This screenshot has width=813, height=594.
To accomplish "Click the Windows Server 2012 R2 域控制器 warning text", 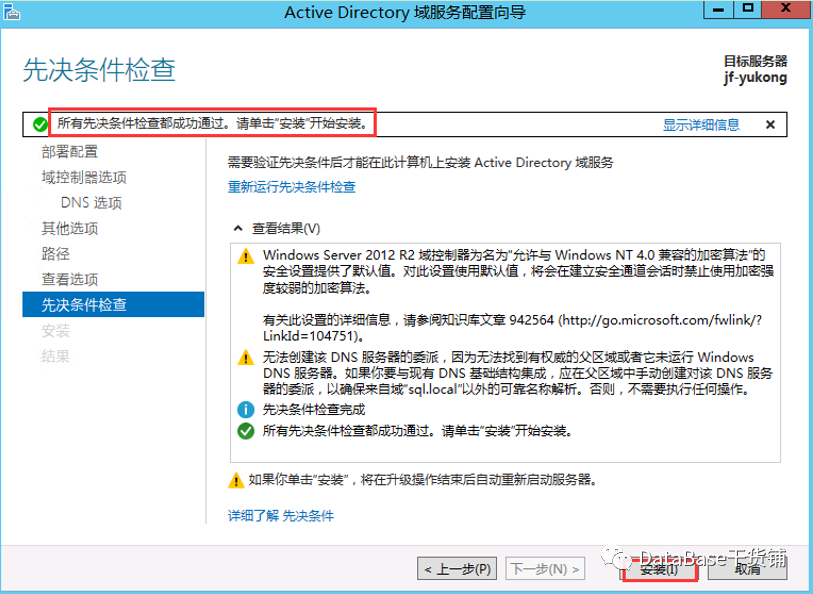I will (518, 271).
